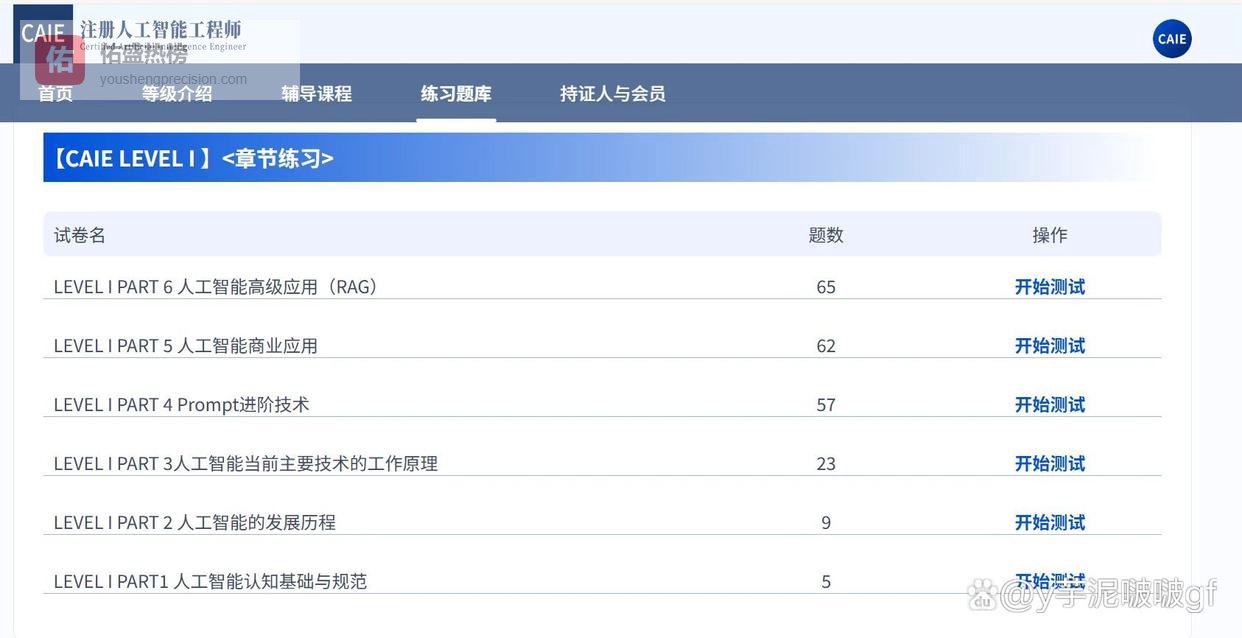The image size is (1242, 638).
Task: Start test for PART 6 RAG
Action: [1049, 287]
